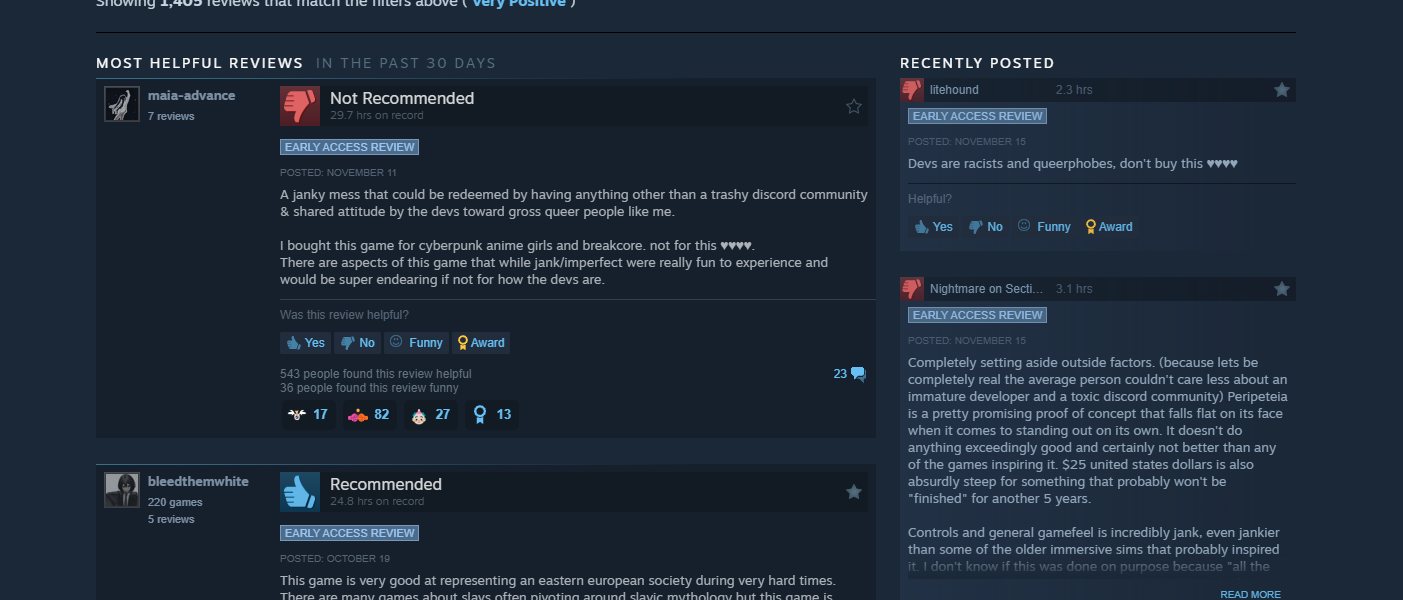Click the clown award icon with count 27
The height and width of the screenshot is (600, 1403).
pos(431,414)
